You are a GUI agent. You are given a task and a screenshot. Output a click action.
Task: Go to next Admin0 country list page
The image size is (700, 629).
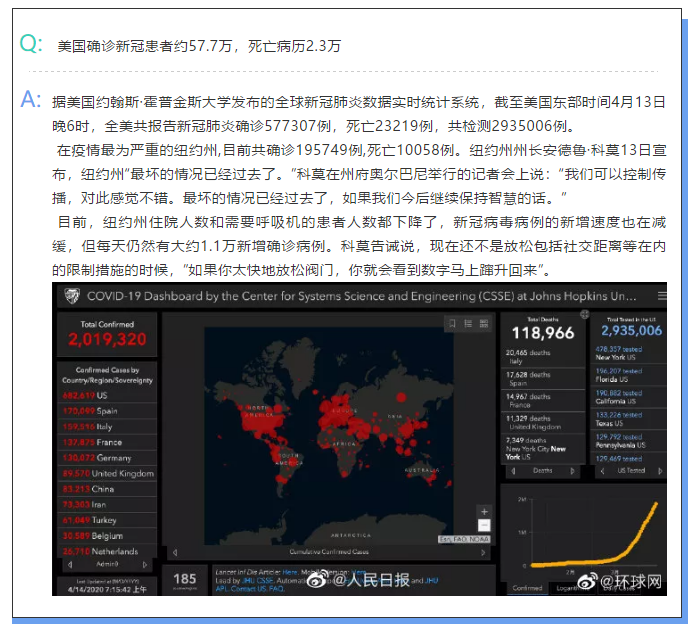[x=145, y=565]
